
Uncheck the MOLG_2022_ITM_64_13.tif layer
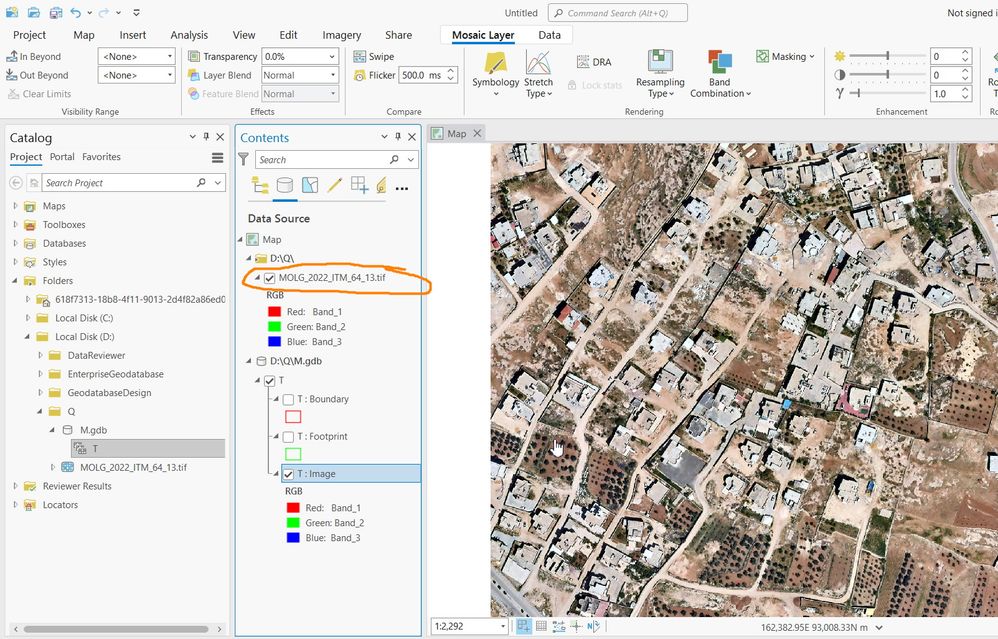pos(269,278)
